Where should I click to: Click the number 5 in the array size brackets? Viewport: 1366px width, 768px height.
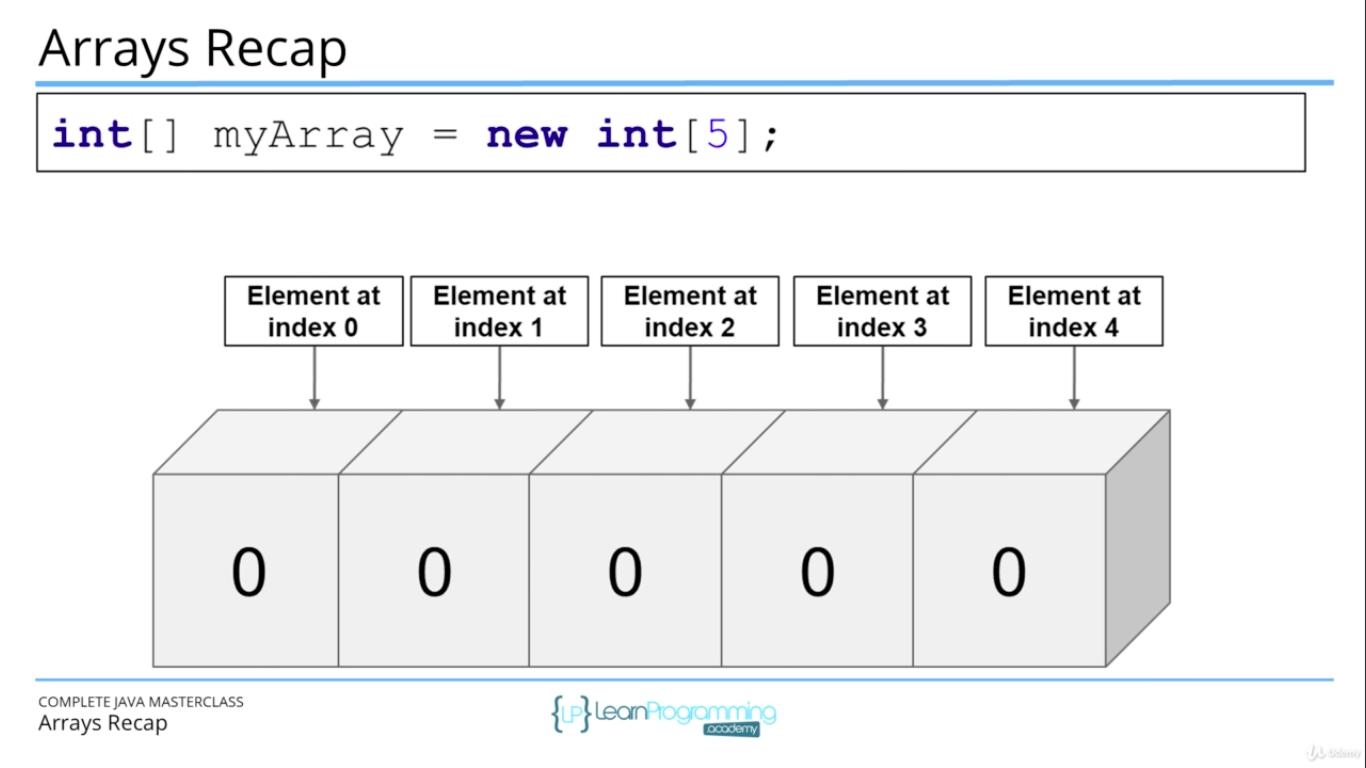(718, 133)
